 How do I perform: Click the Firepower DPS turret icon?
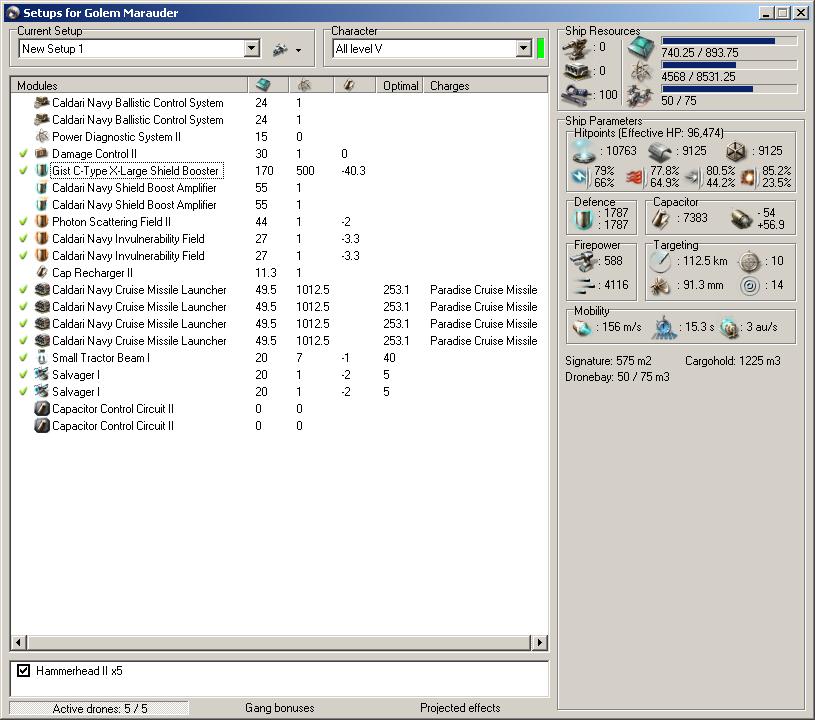[584, 261]
